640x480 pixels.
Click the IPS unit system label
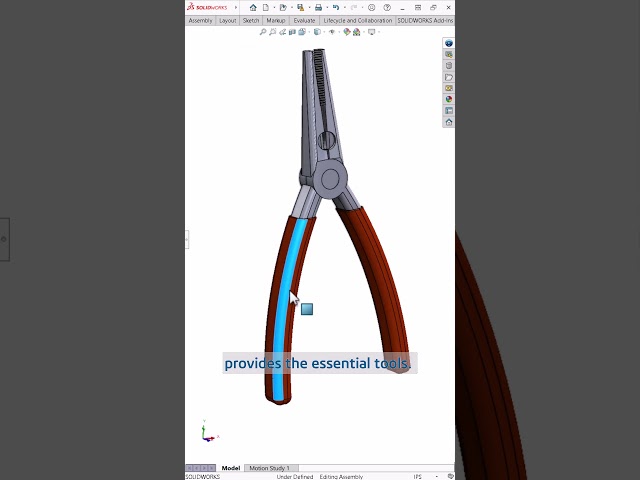pos(418,477)
